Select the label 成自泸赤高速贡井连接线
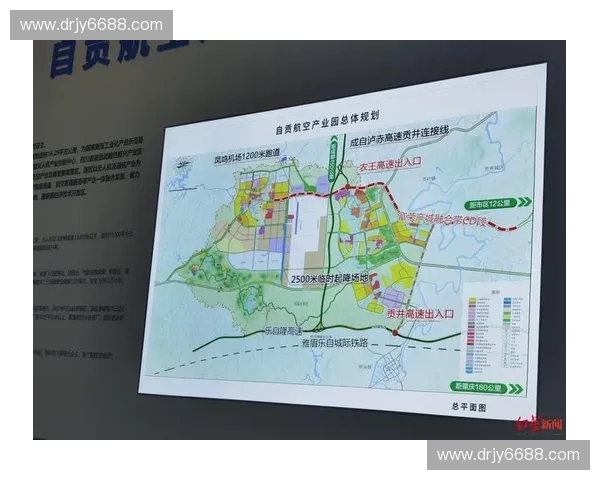 (399, 136)
